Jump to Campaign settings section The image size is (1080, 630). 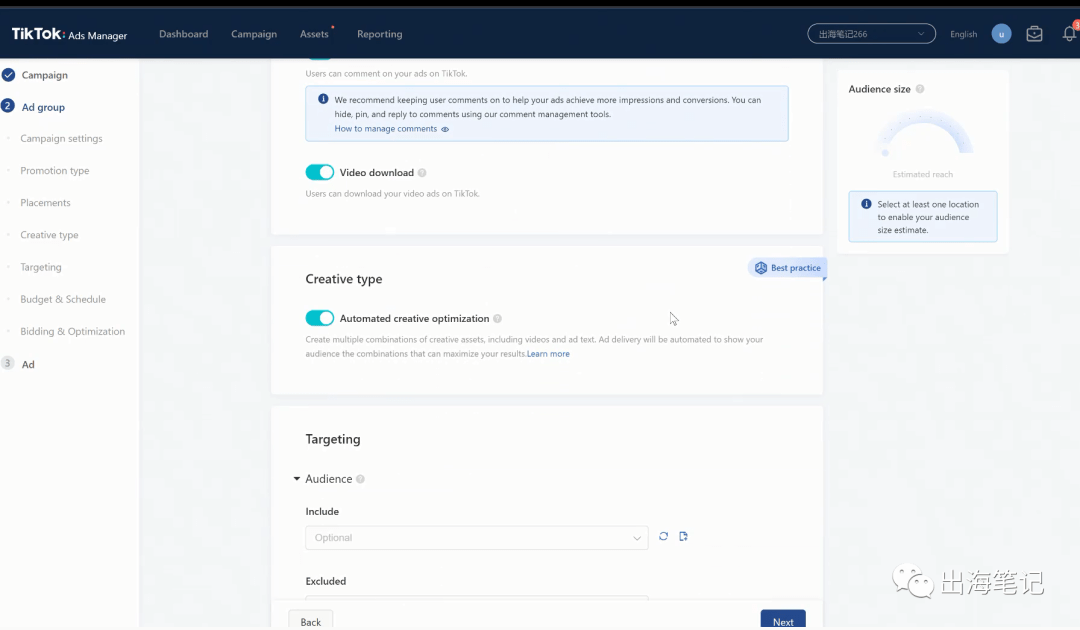pyautogui.click(x=61, y=138)
